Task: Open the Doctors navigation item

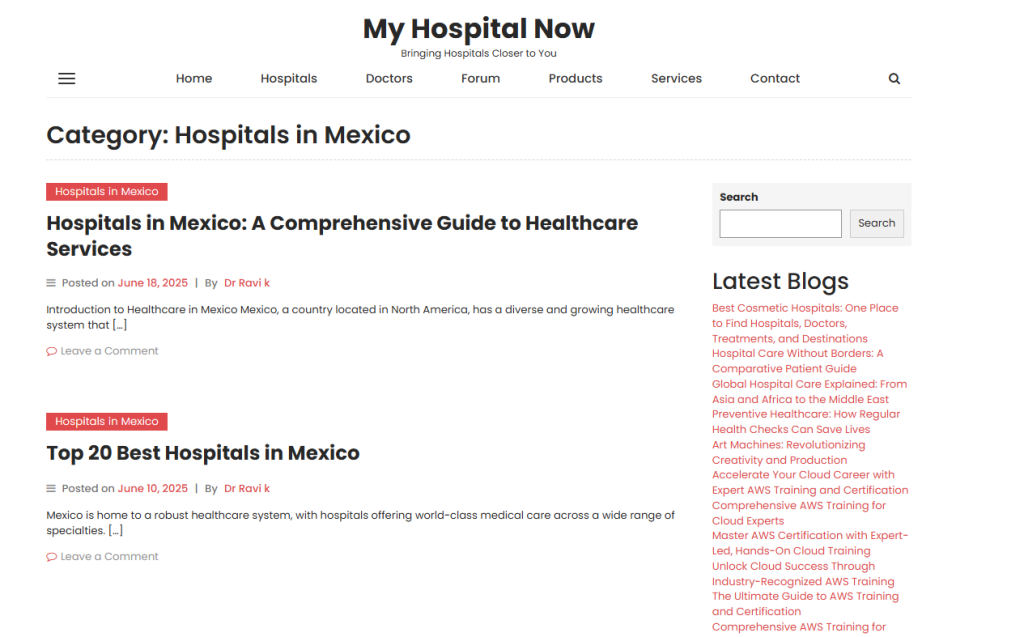Action: tap(389, 79)
